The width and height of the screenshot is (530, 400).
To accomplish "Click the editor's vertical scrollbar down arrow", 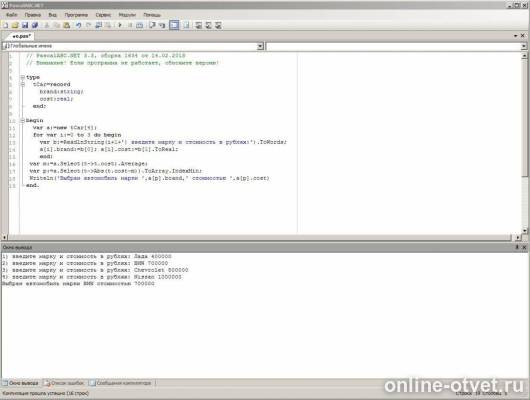I will tap(524, 231).
